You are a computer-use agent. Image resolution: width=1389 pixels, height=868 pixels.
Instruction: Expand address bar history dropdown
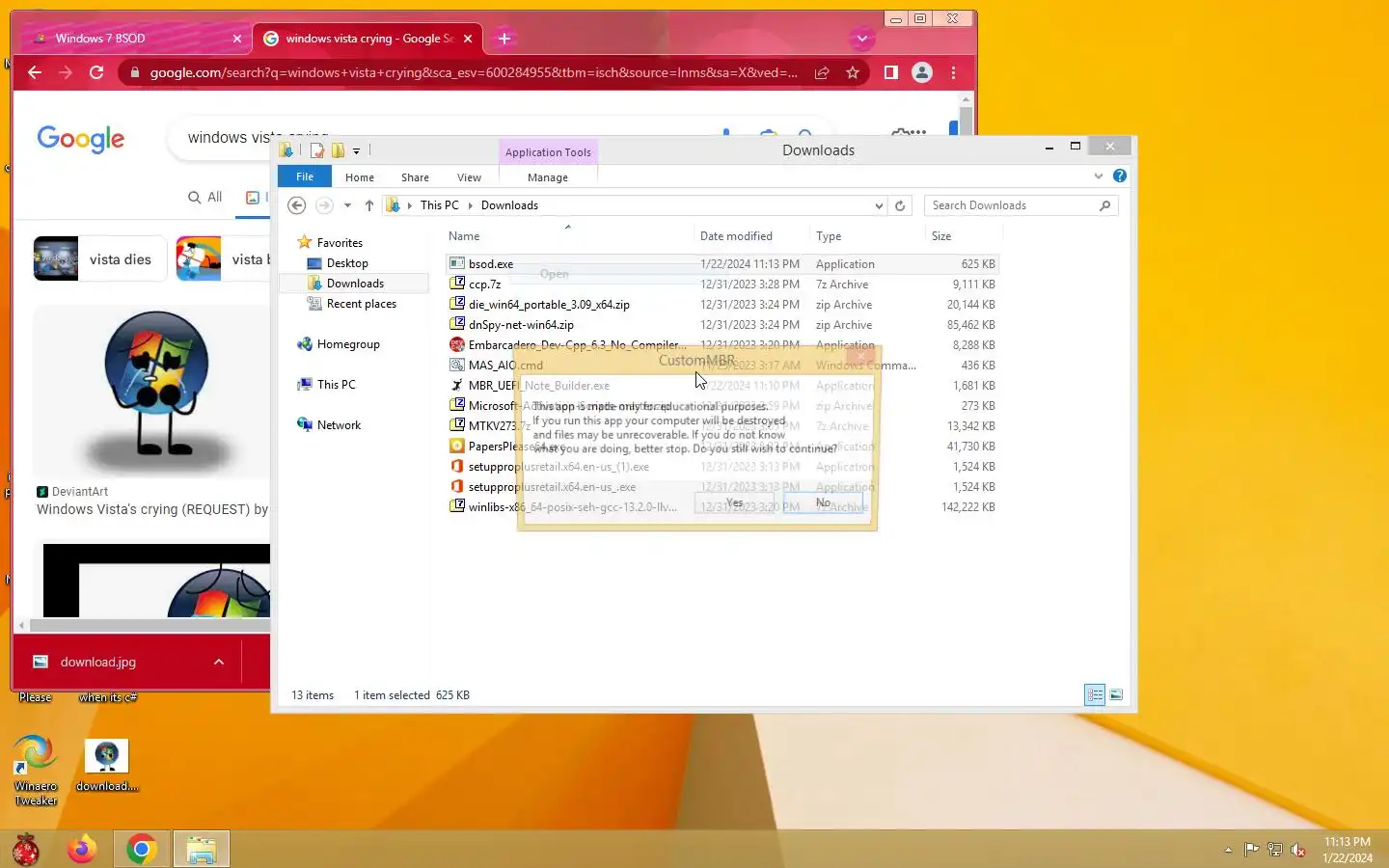pos(879,205)
